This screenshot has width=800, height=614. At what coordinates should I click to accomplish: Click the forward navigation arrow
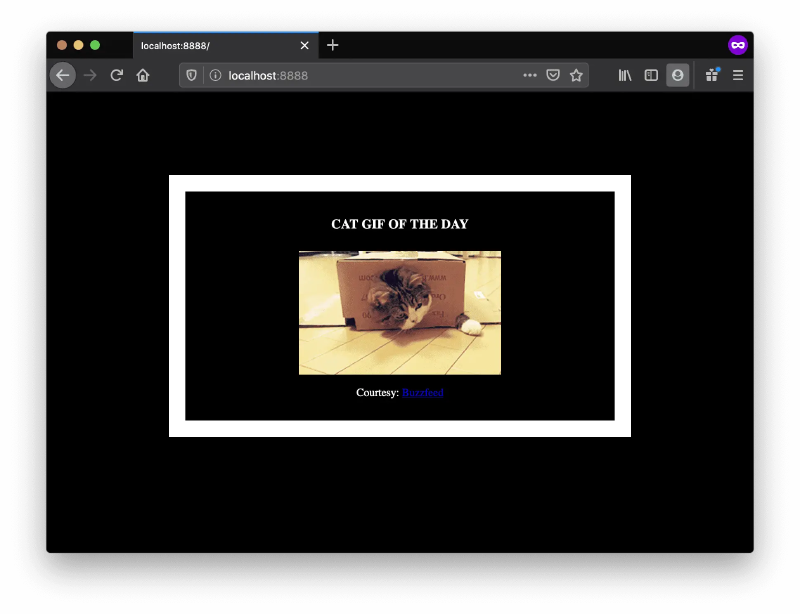pos(90,75)
